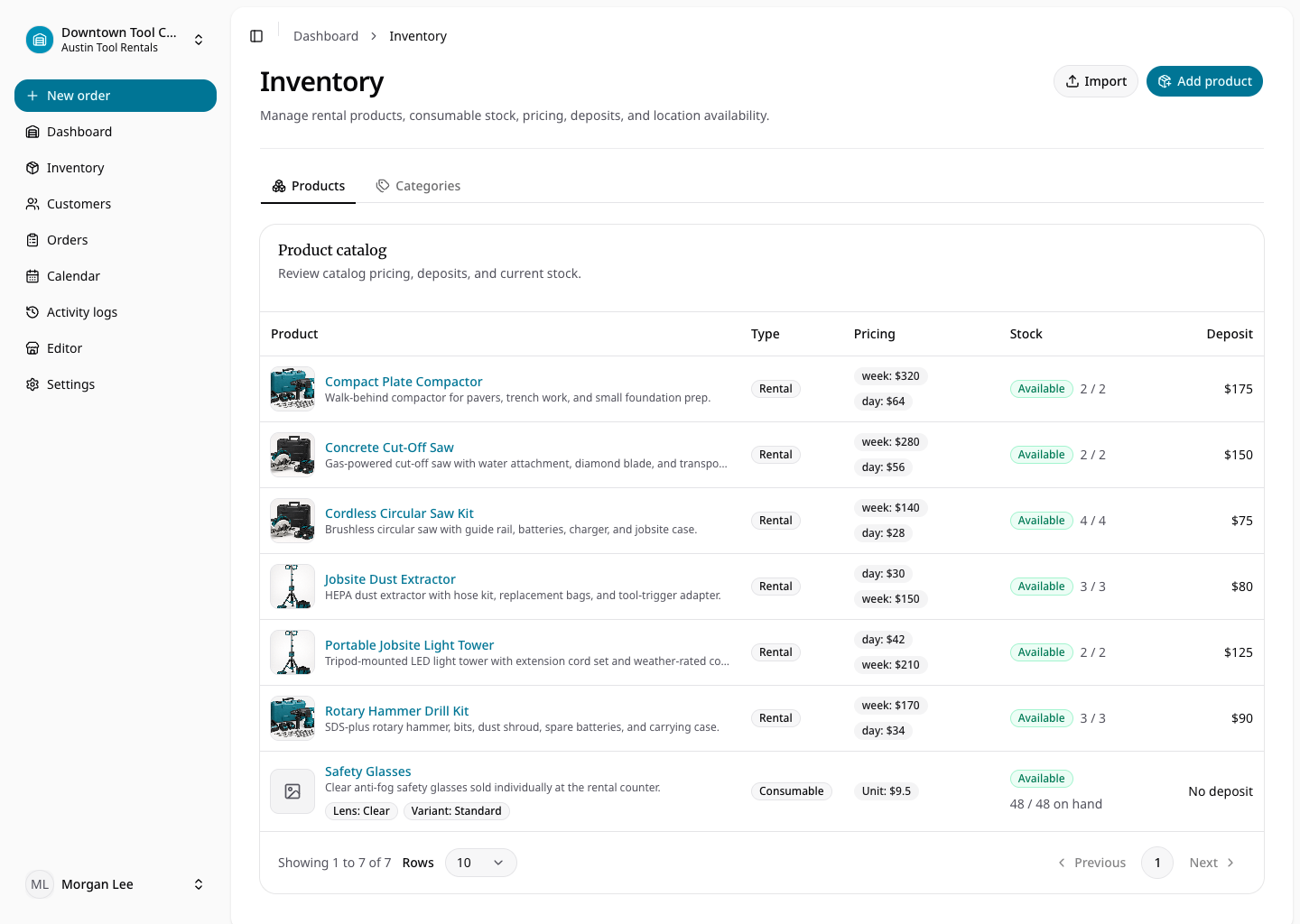Open the Compact Plate Compactor product link
This screenshot has width=1300, height=924.
pos(404,382)
